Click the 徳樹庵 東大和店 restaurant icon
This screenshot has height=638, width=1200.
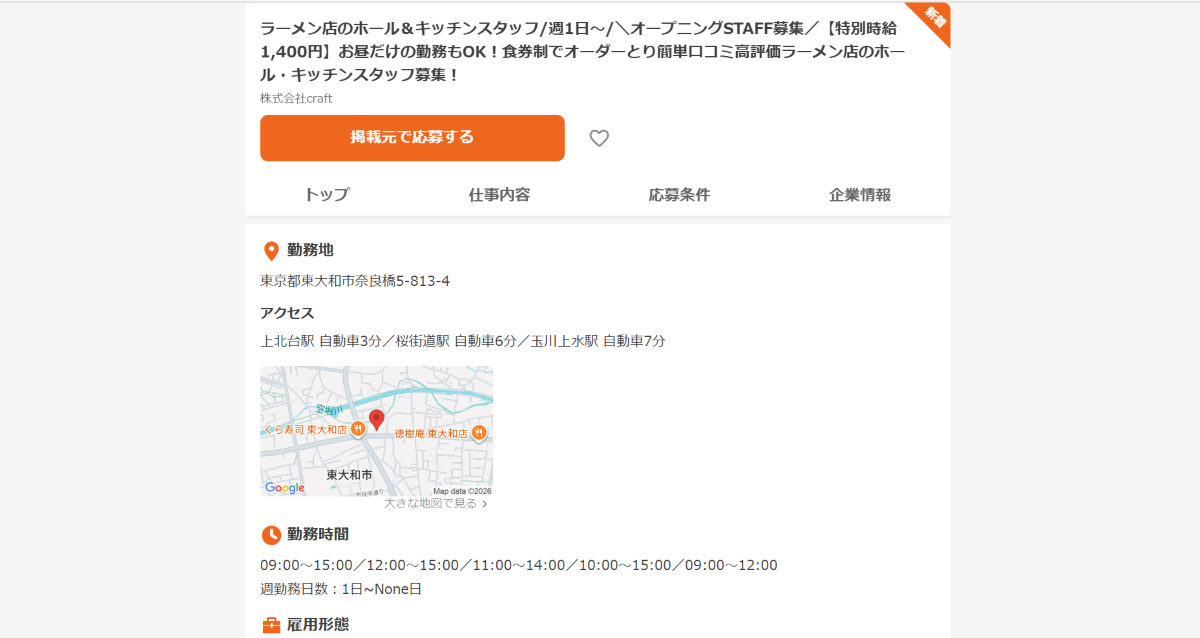[479, 433]
